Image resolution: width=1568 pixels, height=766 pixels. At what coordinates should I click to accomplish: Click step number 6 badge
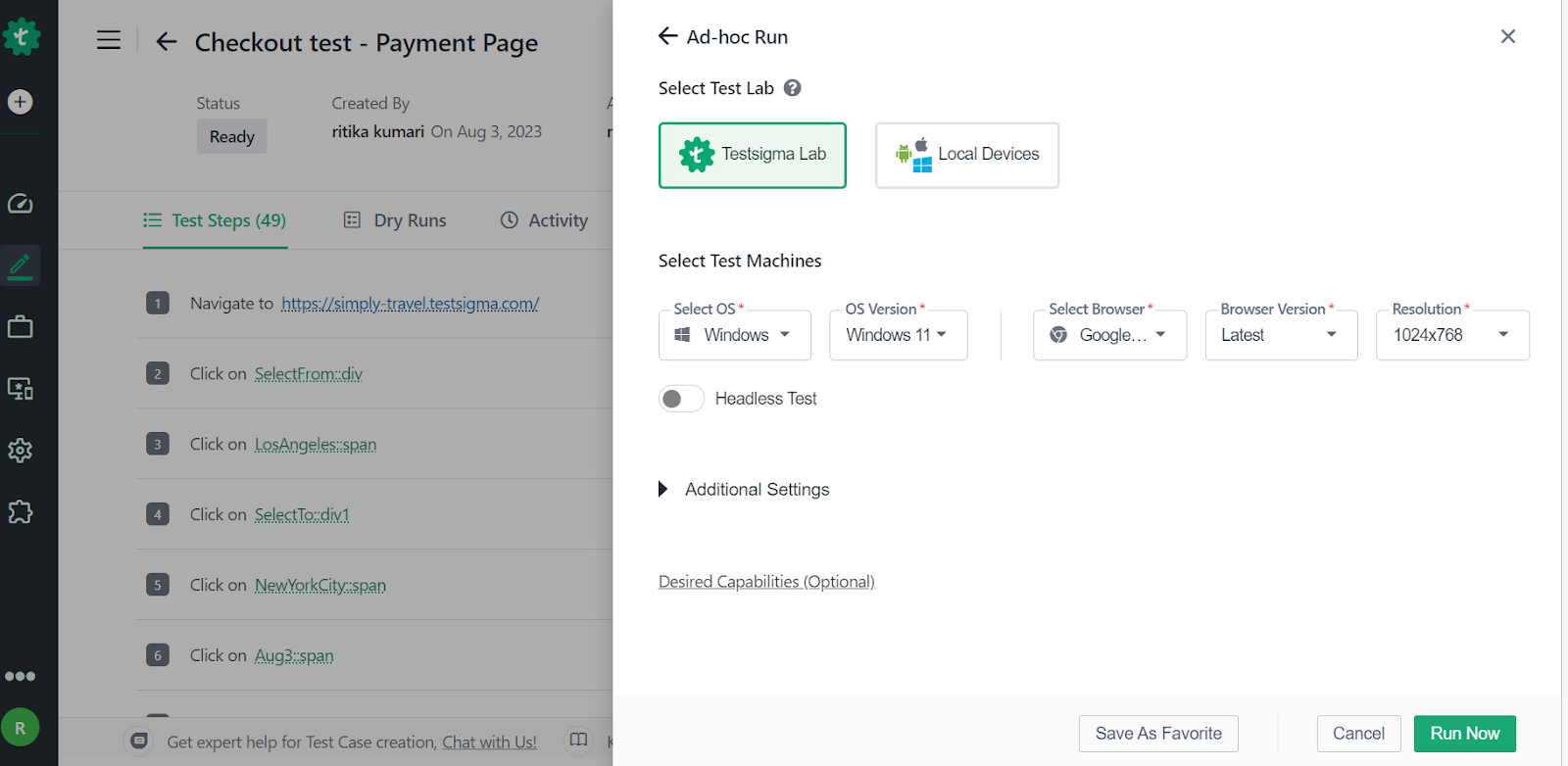(x=158, y=655)
